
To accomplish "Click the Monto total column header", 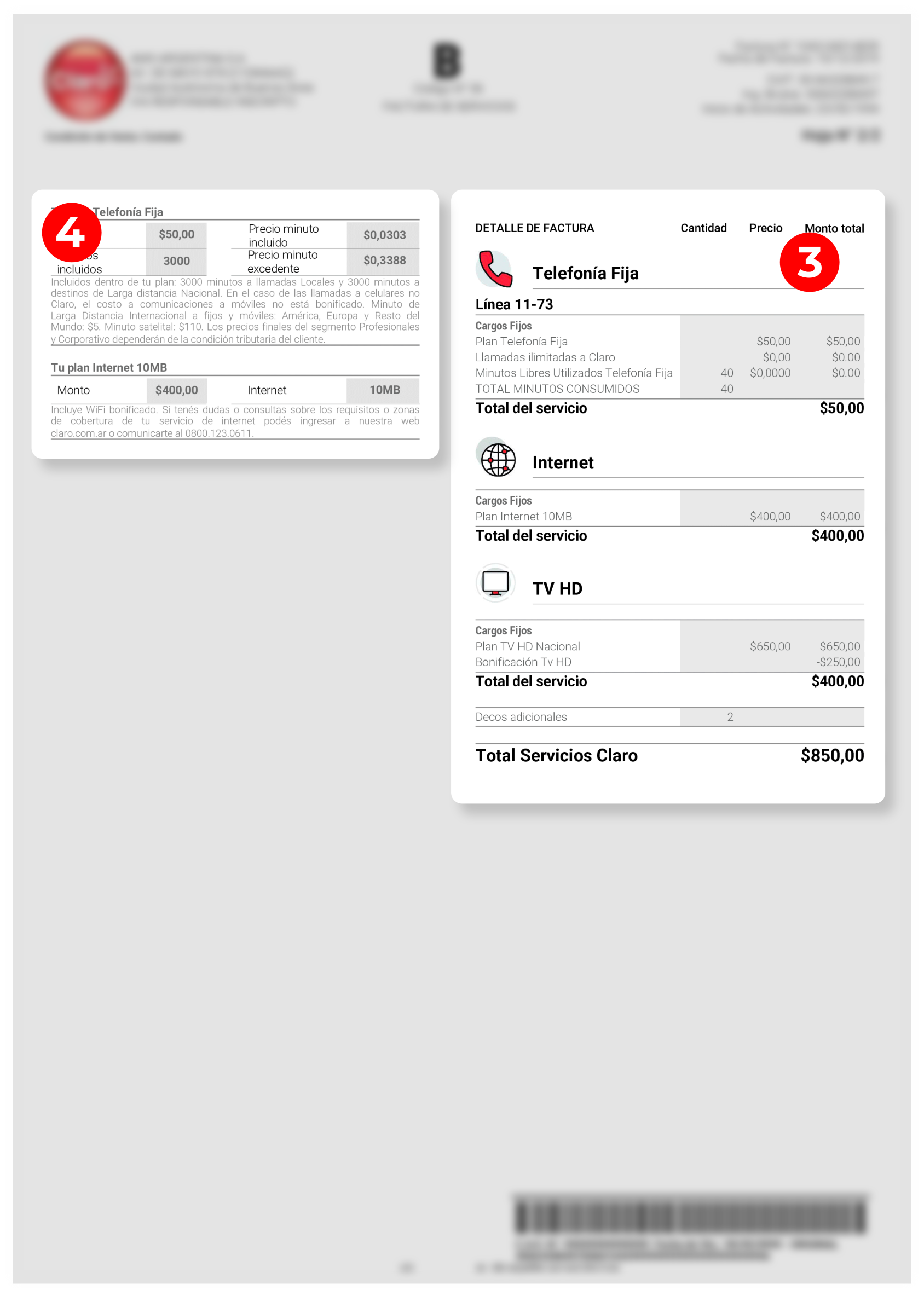I will click(834, 228).
